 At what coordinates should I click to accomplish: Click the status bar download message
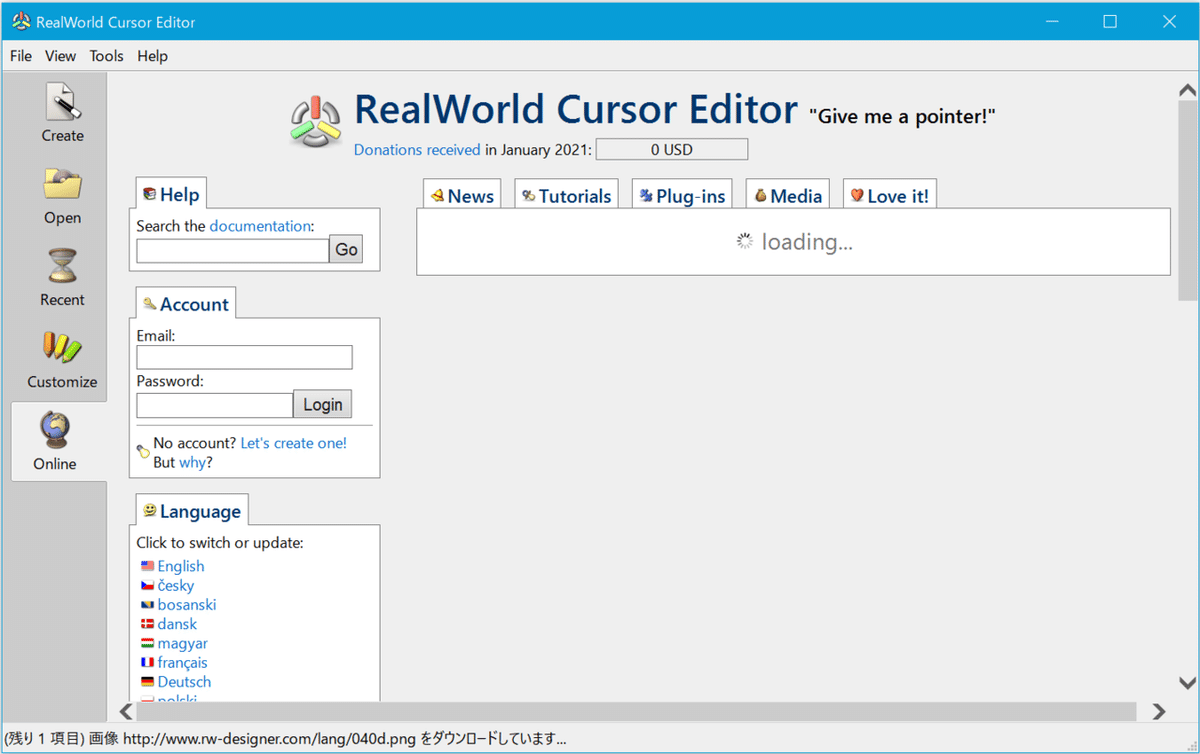click(286, 740)
